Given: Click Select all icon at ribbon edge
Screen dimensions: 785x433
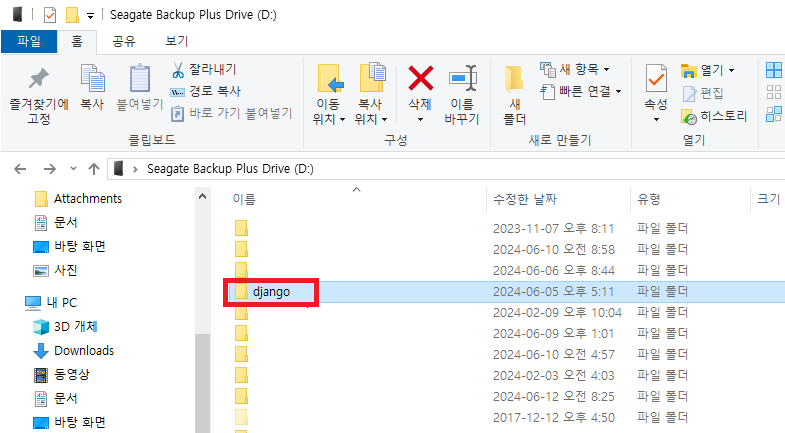Looking at the screenshot, I should tap(773, 70).
